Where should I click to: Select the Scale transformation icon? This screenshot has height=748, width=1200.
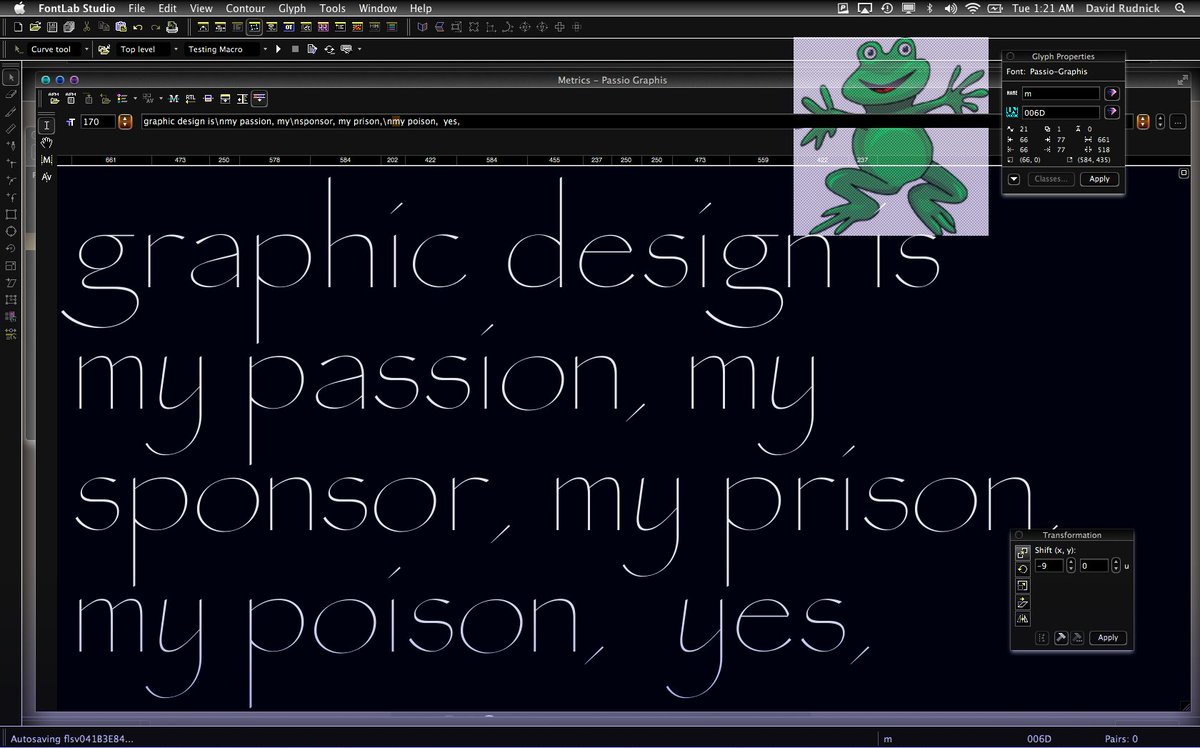1023,585
